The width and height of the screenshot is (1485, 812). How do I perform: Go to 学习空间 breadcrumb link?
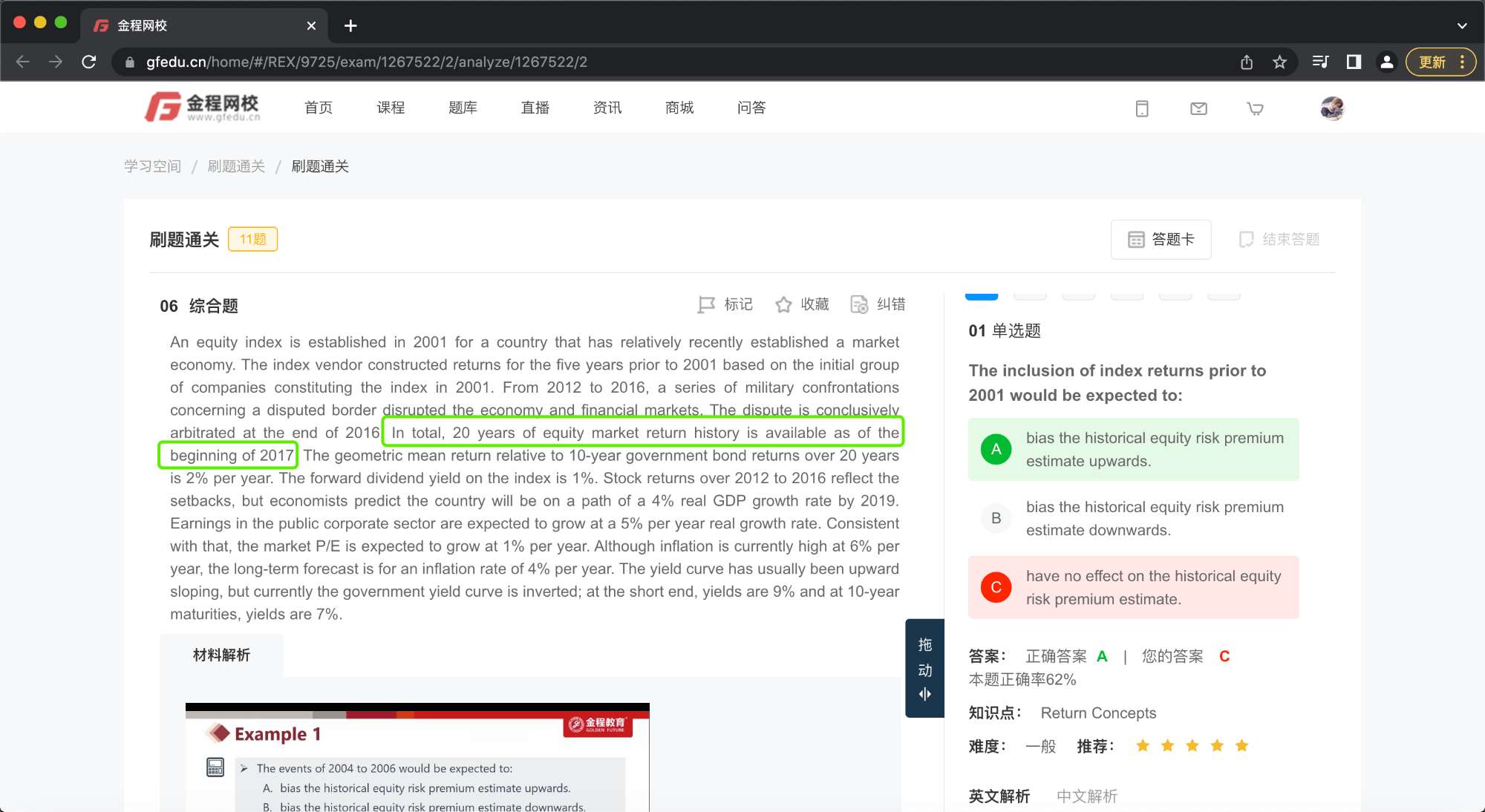tap(152, 166)
